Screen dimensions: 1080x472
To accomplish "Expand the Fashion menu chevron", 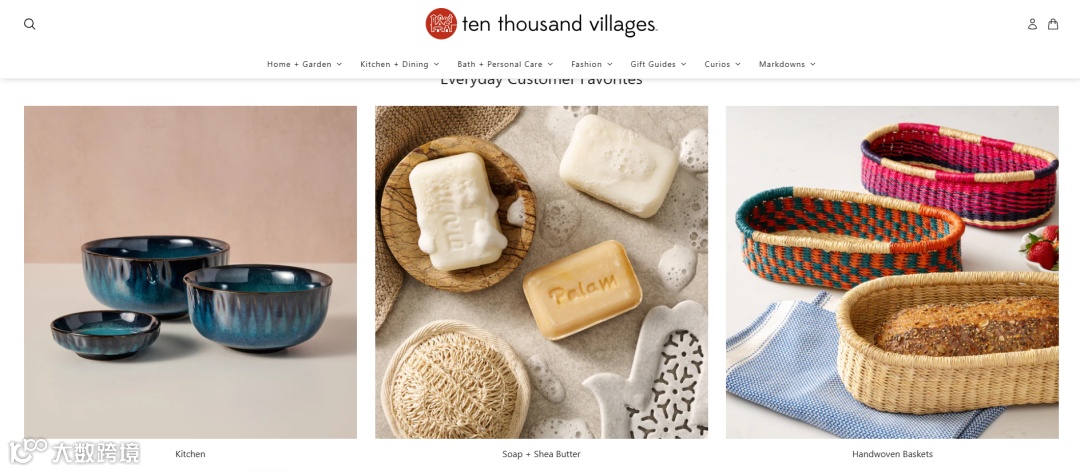I will coord(610,64).
